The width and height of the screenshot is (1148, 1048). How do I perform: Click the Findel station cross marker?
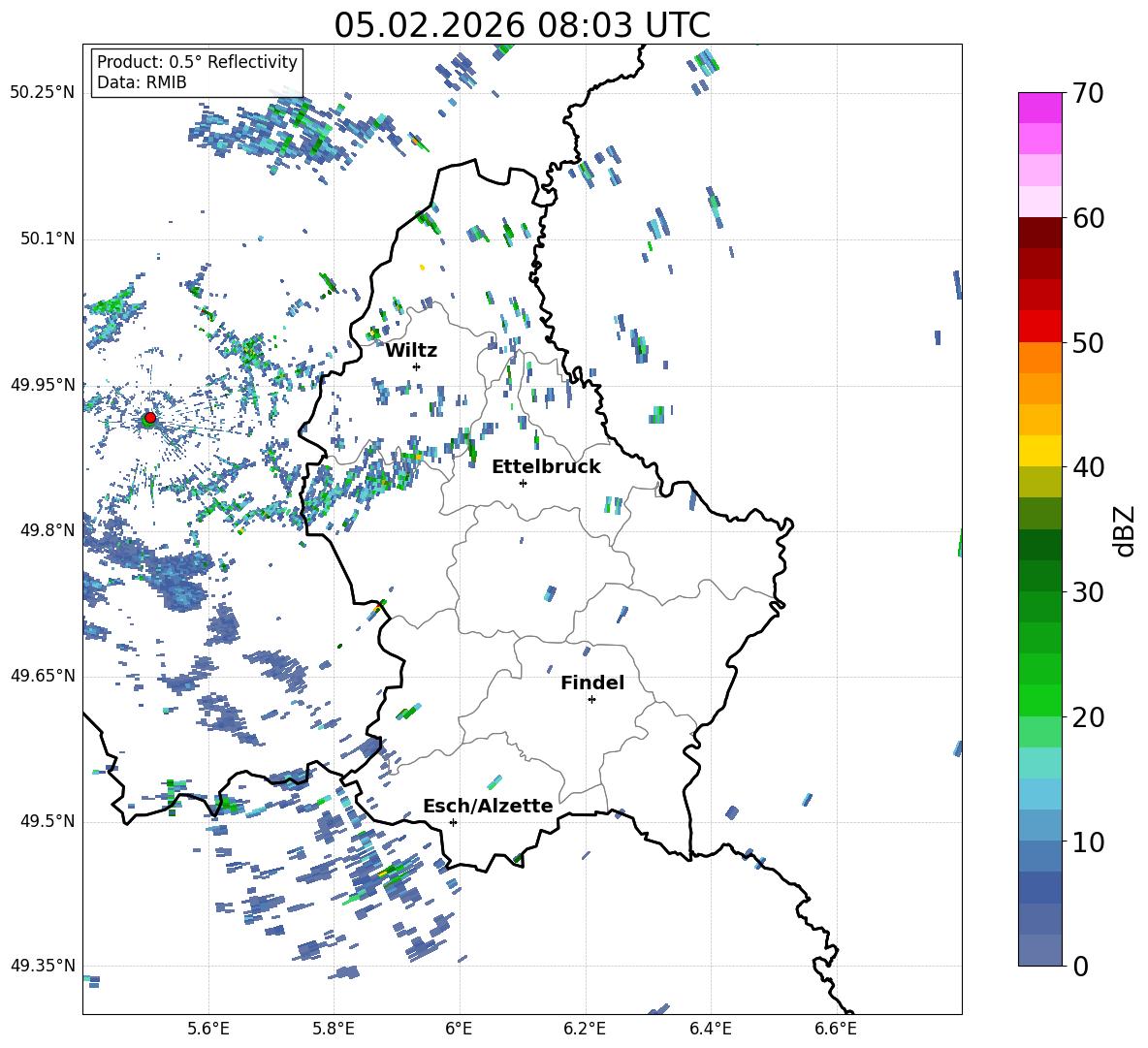tap(591, 700)
